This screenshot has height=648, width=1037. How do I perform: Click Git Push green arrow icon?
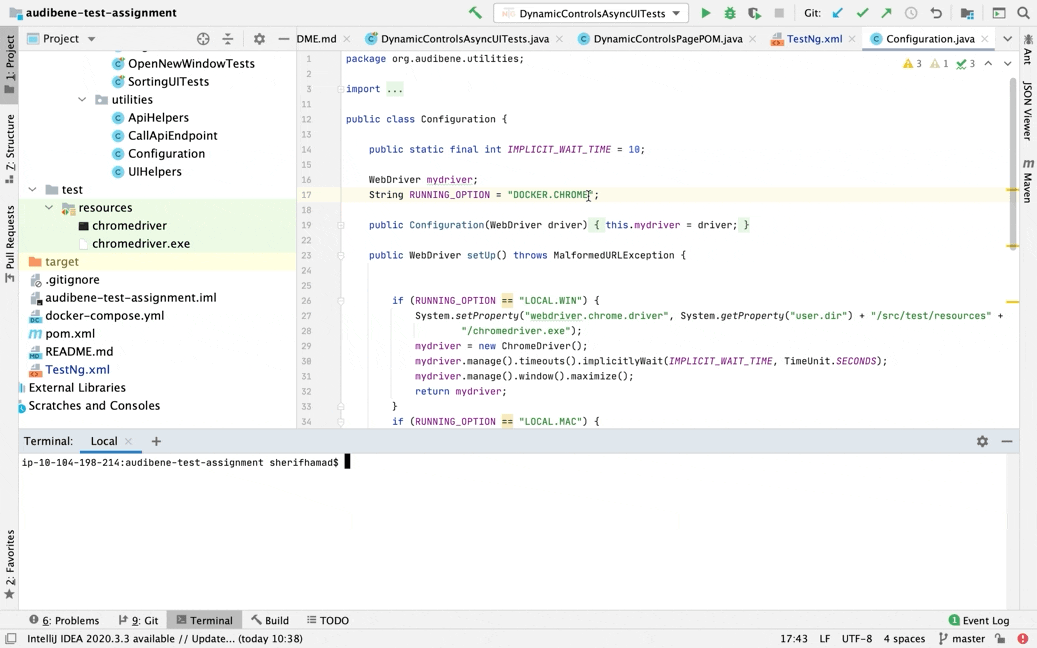886,13
